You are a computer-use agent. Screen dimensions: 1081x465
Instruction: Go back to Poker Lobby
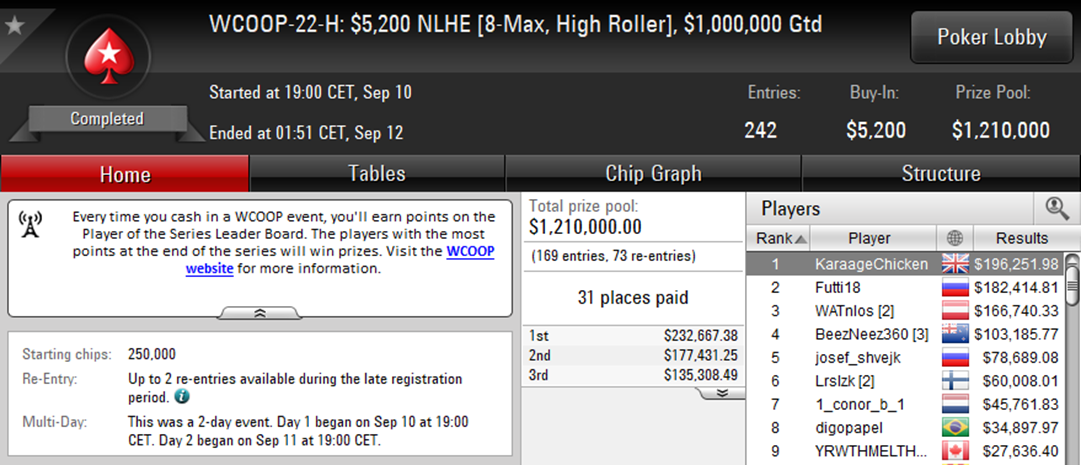[x=991, y=38]
